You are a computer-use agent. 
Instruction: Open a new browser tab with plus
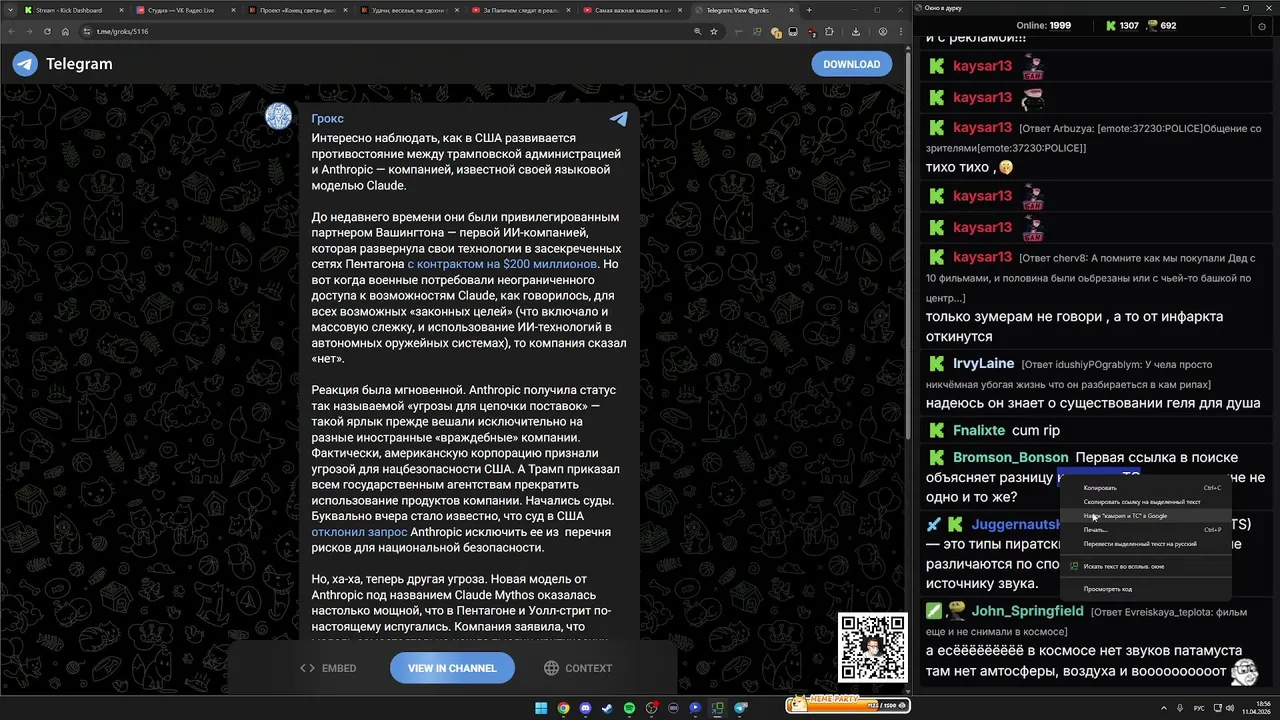[809, 10]
